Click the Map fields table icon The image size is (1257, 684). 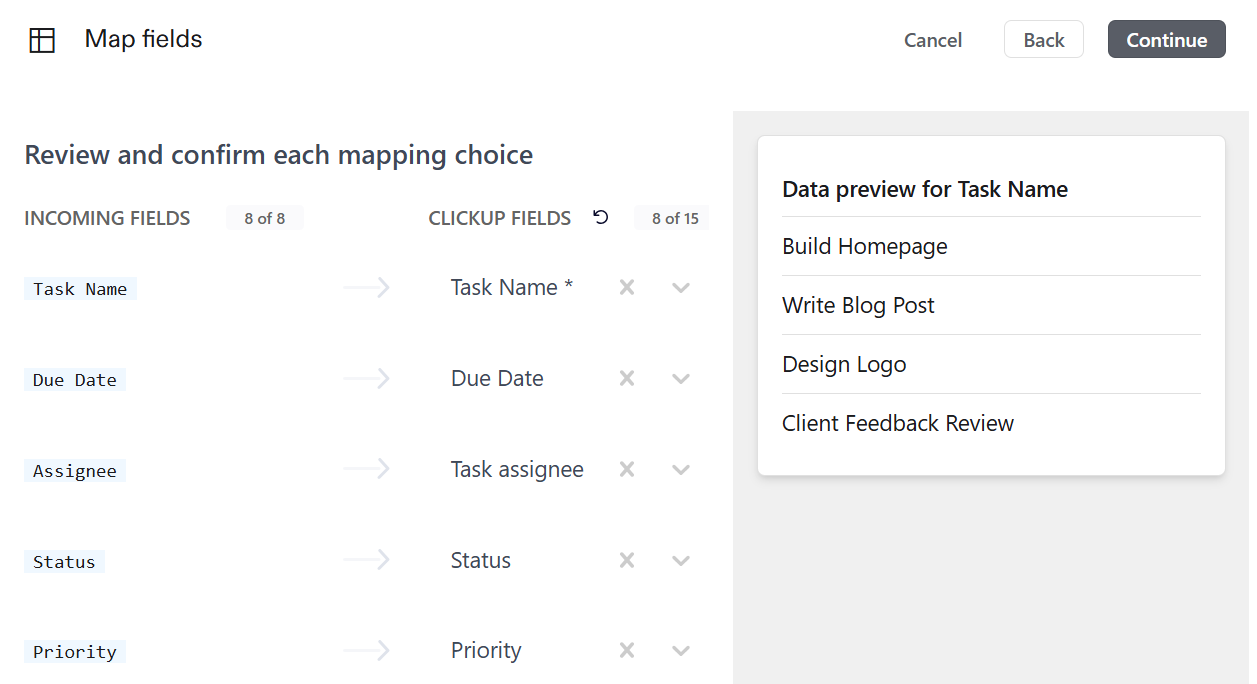click(x=42, y=38)
